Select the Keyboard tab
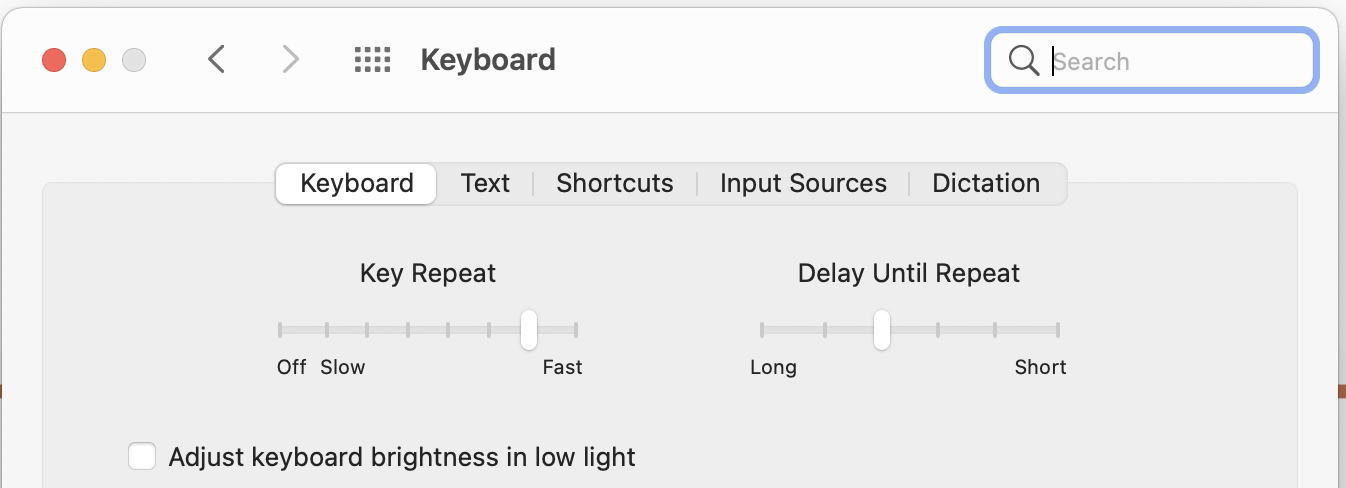 click(356, 184)
